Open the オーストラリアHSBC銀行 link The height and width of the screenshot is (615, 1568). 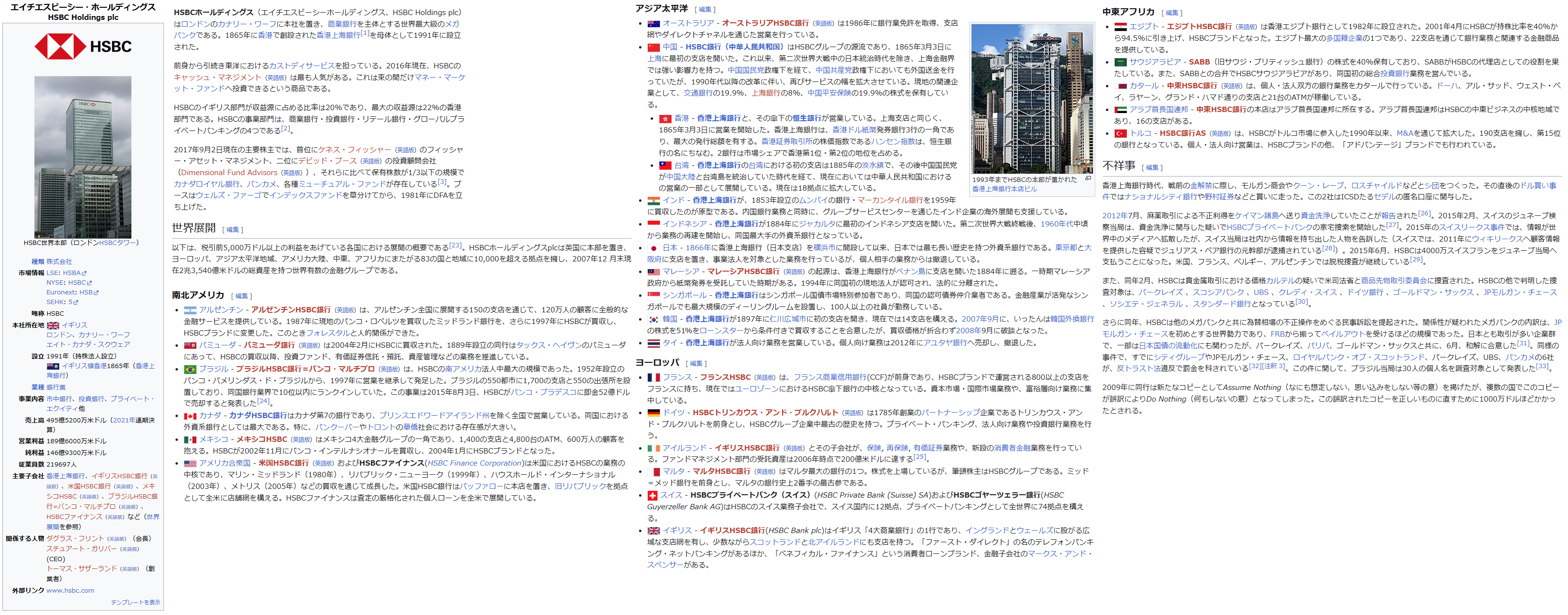[765, 24]
